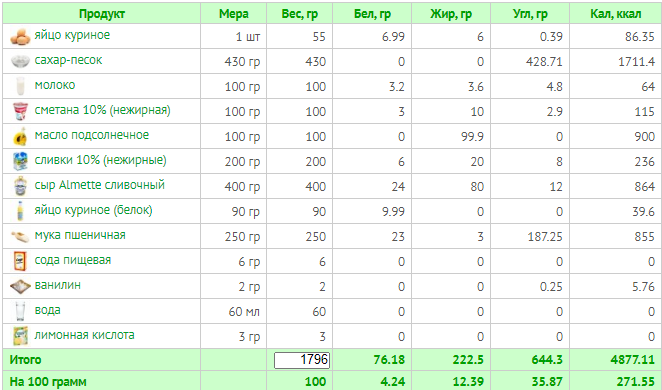Open the 'молоко' product link
The height and width of the screenshot is (390, 662).
pyautogui.click(x=55, y=85)
